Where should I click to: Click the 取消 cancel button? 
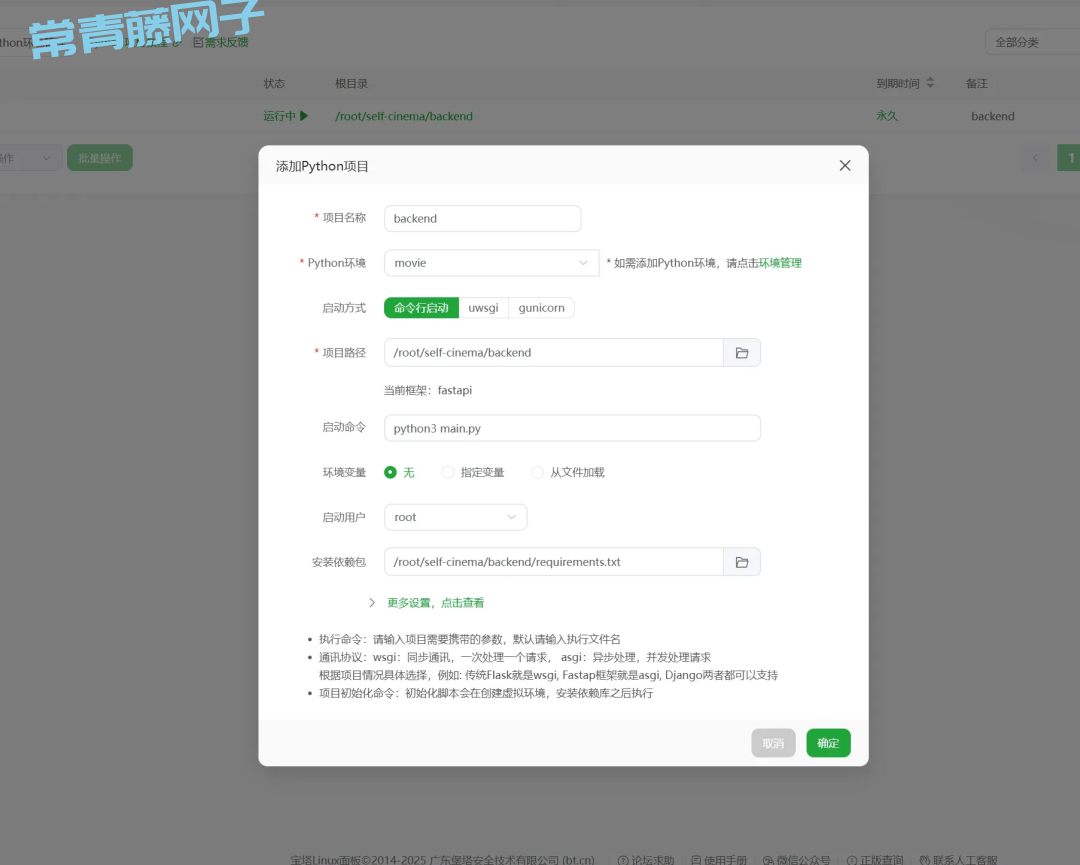tap(773, 743)
